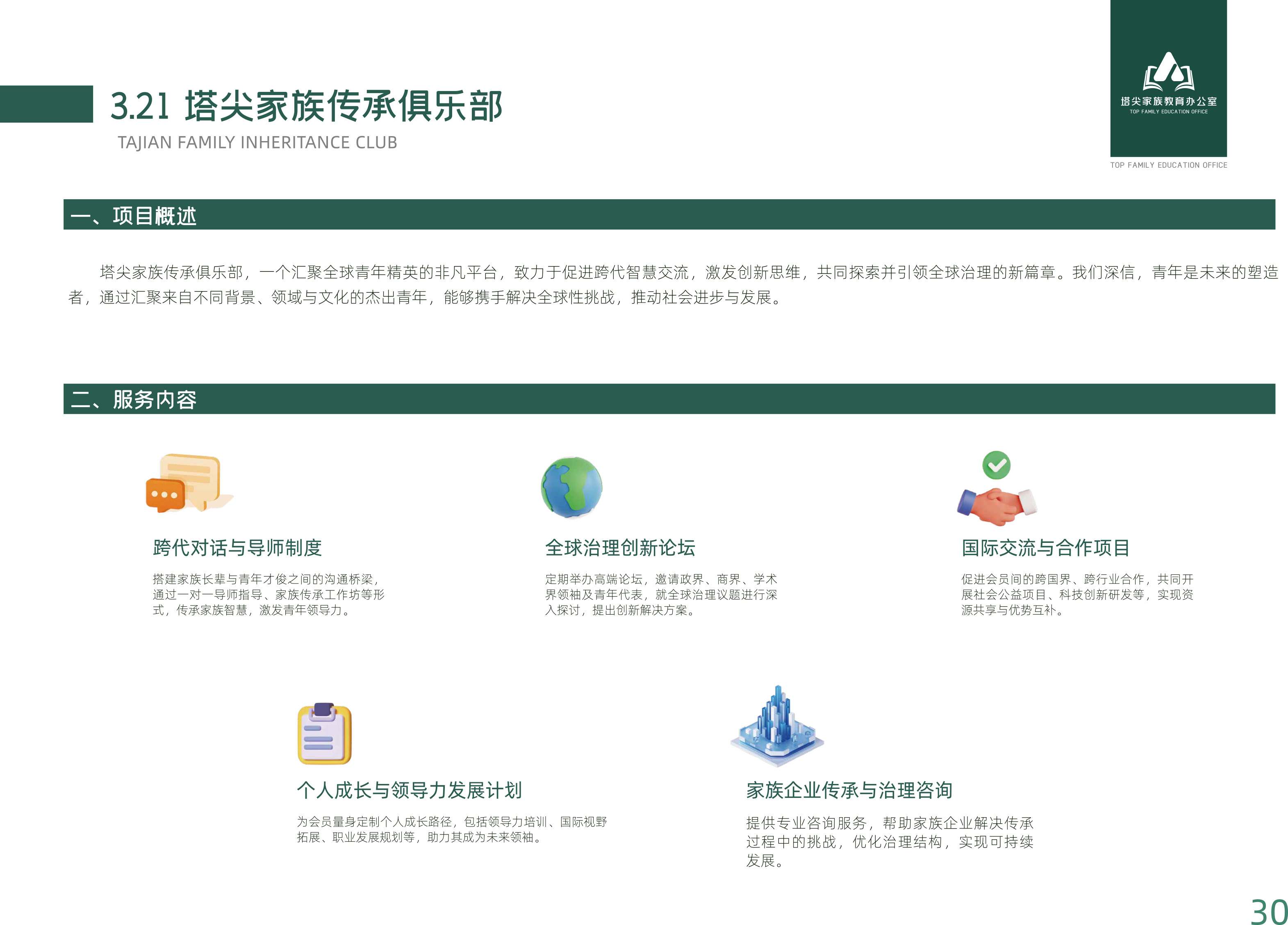Click the blue city skyline icon
Screen dimensions: 1288x925
pyautogui.click(x=777, y=726)
